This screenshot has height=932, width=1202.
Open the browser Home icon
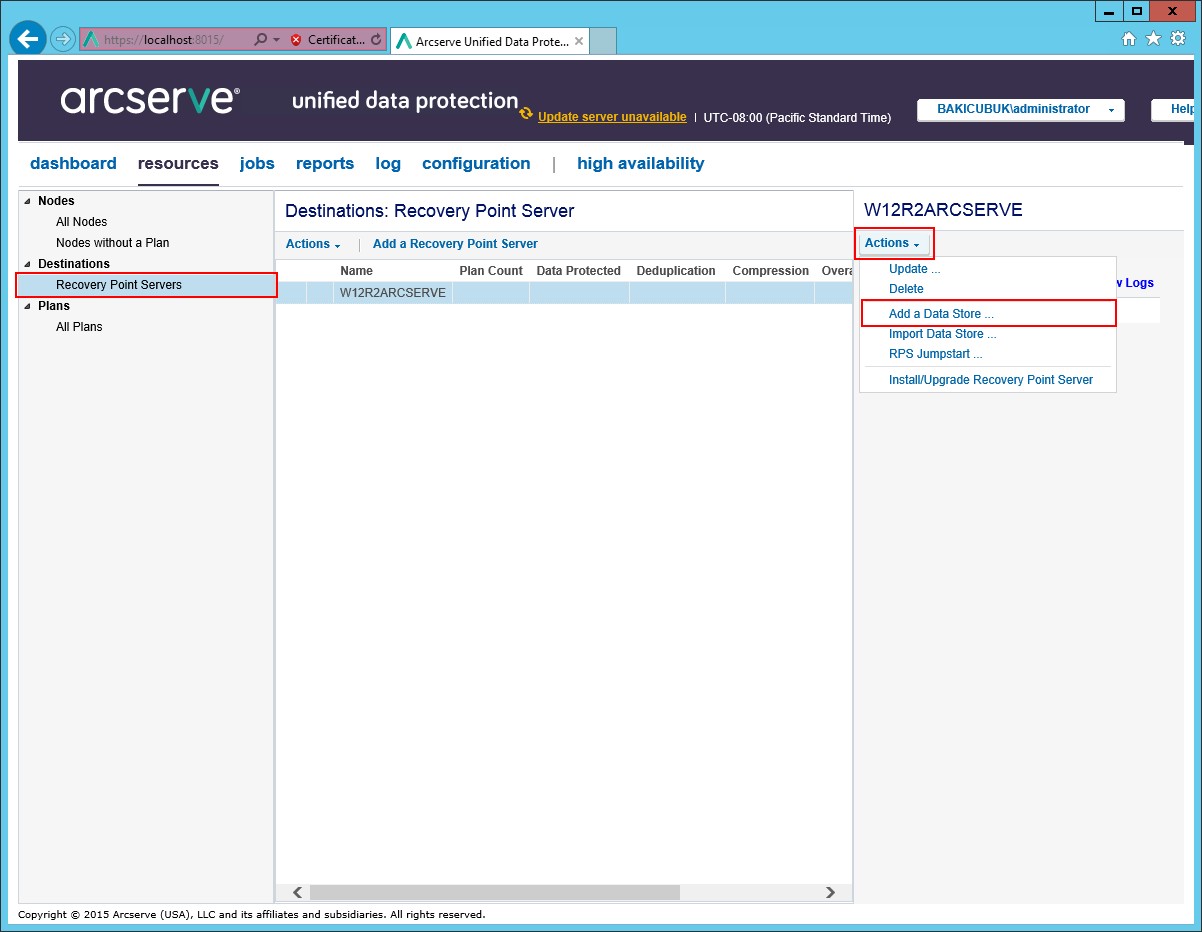(x=1129, y=39)
